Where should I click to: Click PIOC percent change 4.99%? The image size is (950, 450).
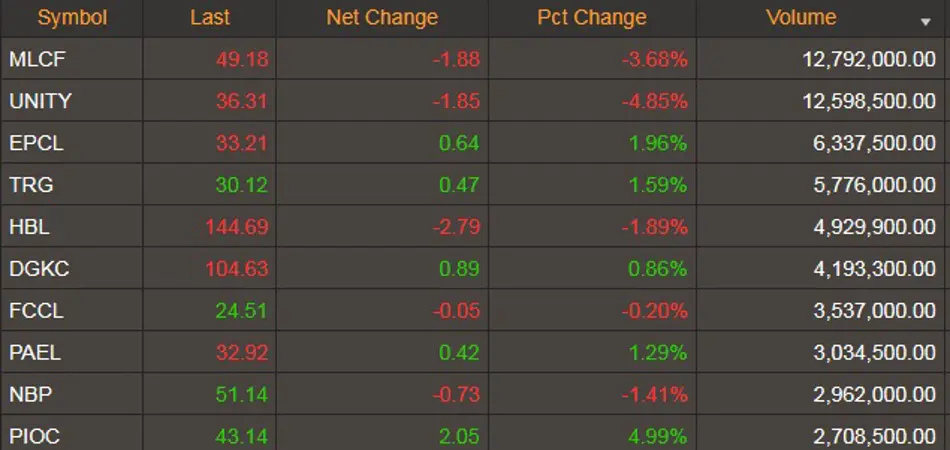657,436
